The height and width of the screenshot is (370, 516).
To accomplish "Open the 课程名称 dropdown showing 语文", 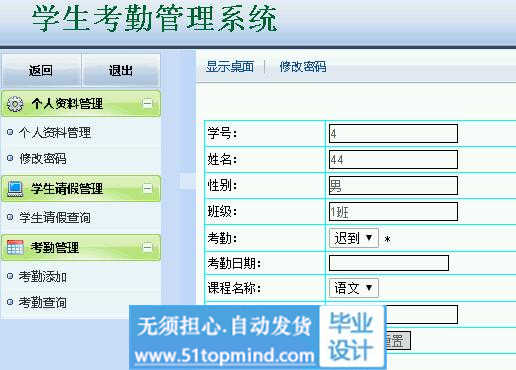I will [x=354, y=288].
